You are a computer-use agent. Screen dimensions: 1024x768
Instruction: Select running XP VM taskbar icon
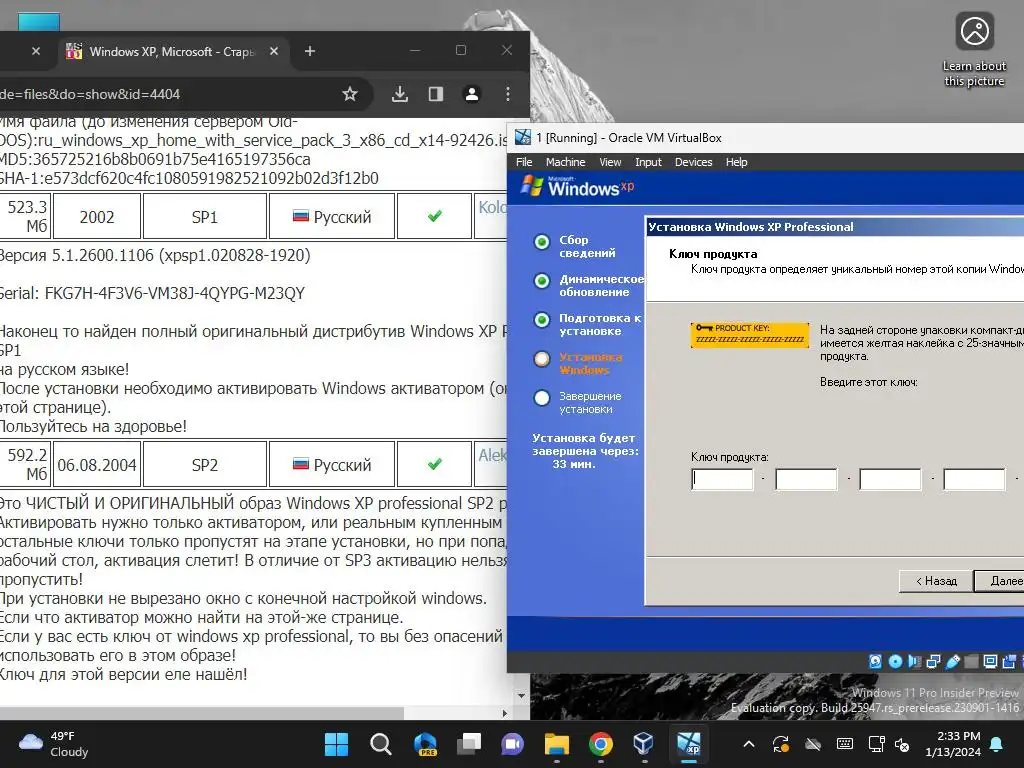(688, 744)
